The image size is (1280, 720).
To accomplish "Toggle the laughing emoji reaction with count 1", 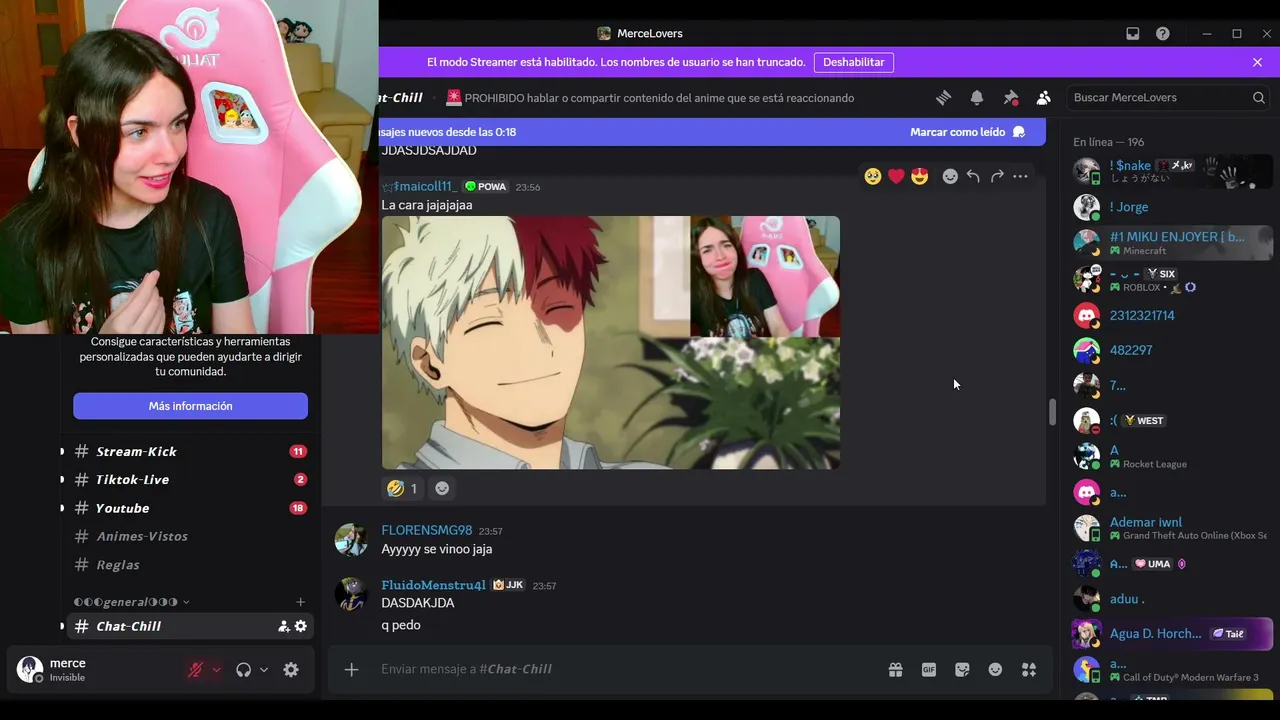I will click(x=402, y=488).
